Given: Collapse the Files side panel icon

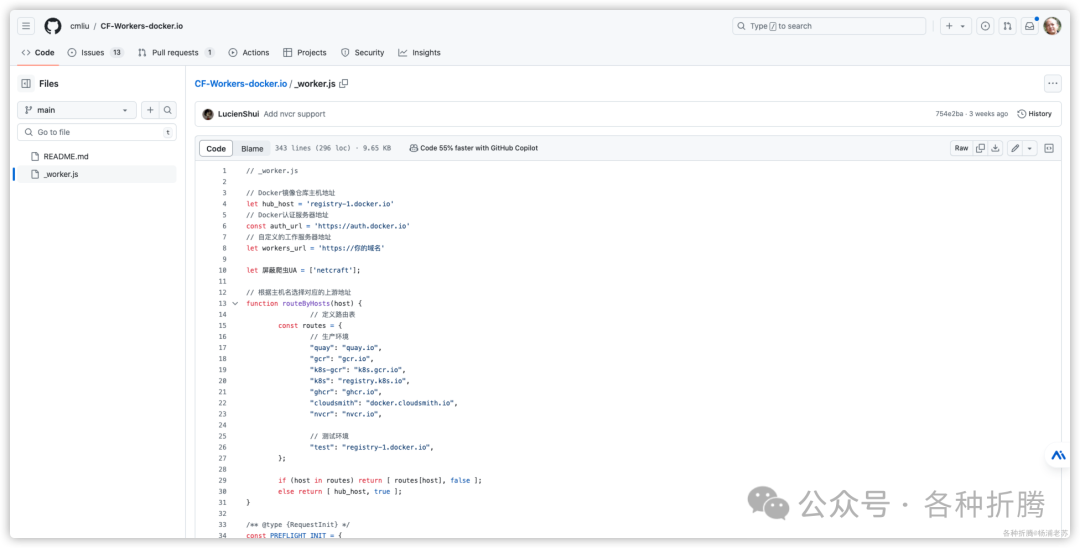Looking at the screenshot, I should tap(26, 83).
